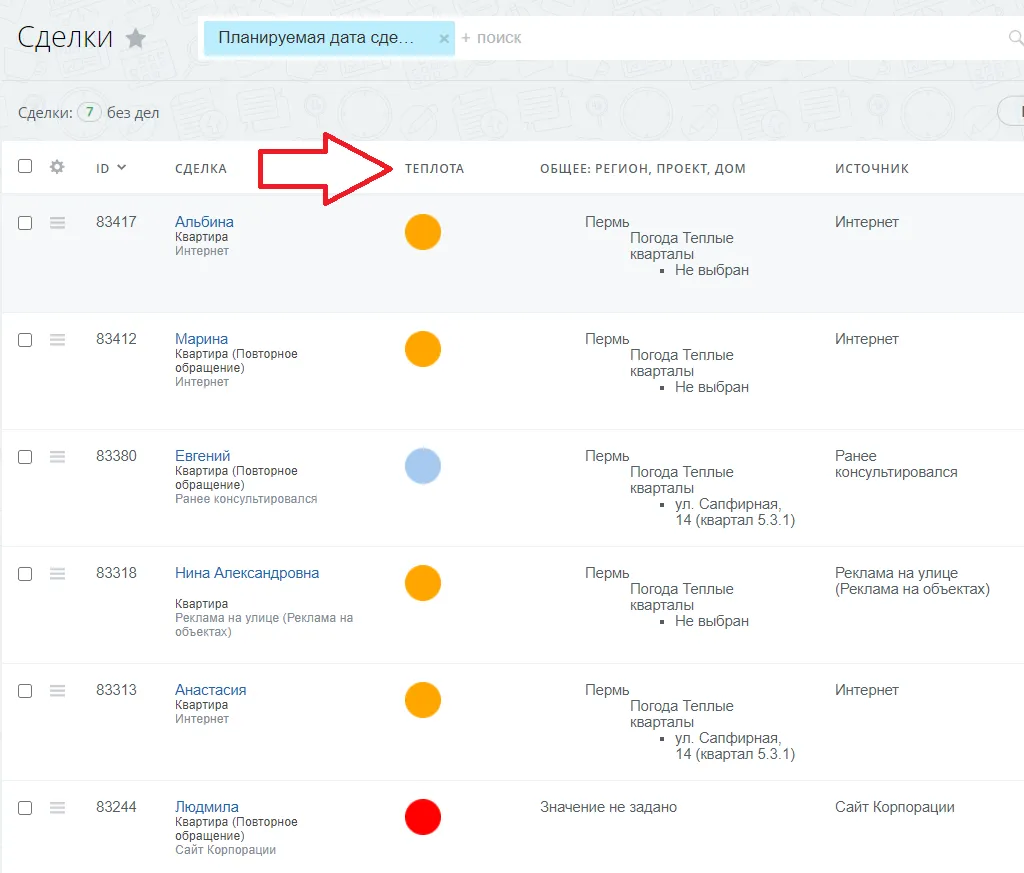Open row menu for deal 83318
This screenshot has width=1024, height=873.
(58, 574)
